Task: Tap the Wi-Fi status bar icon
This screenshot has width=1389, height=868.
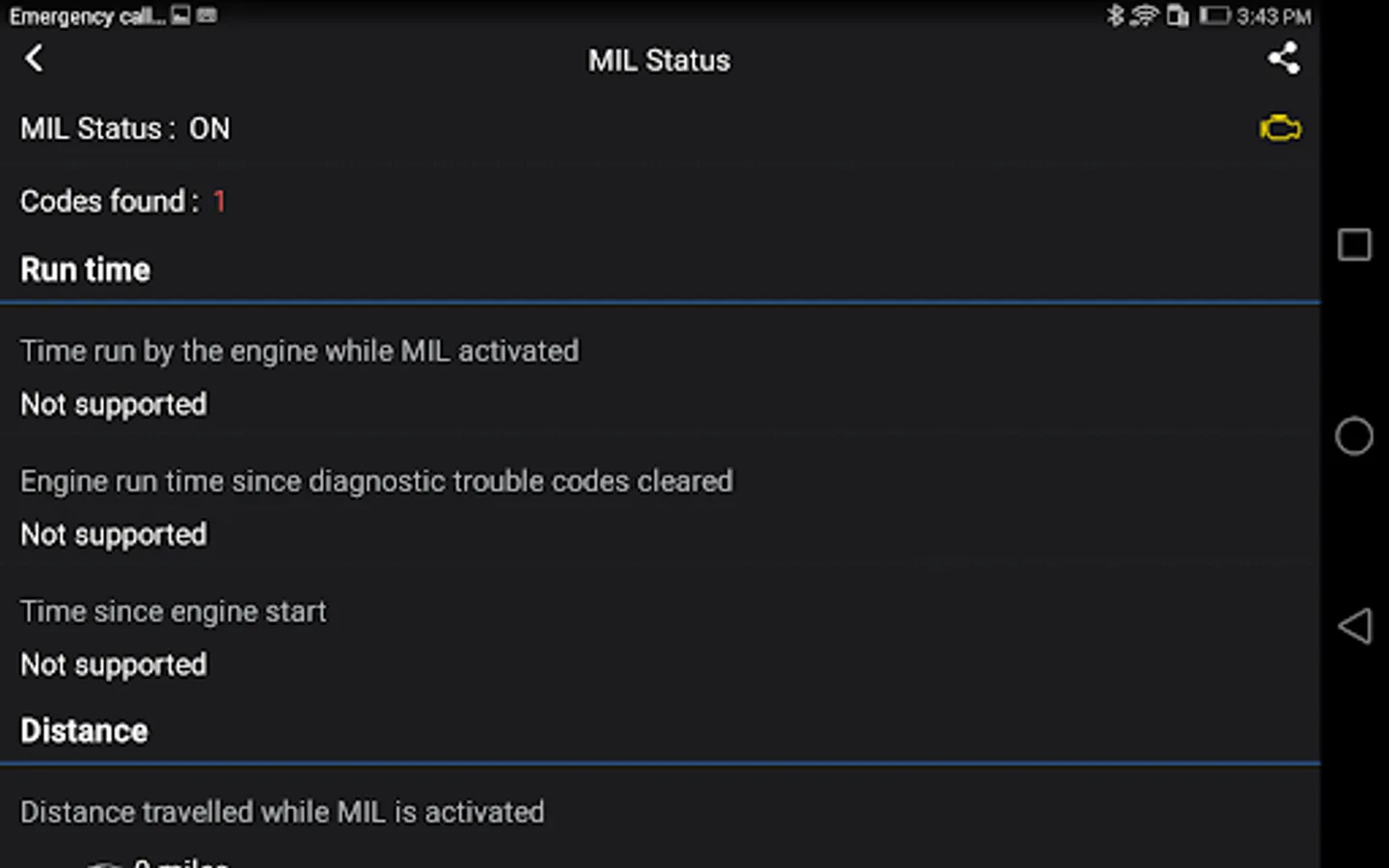Action: click(x=1144, y=15)
